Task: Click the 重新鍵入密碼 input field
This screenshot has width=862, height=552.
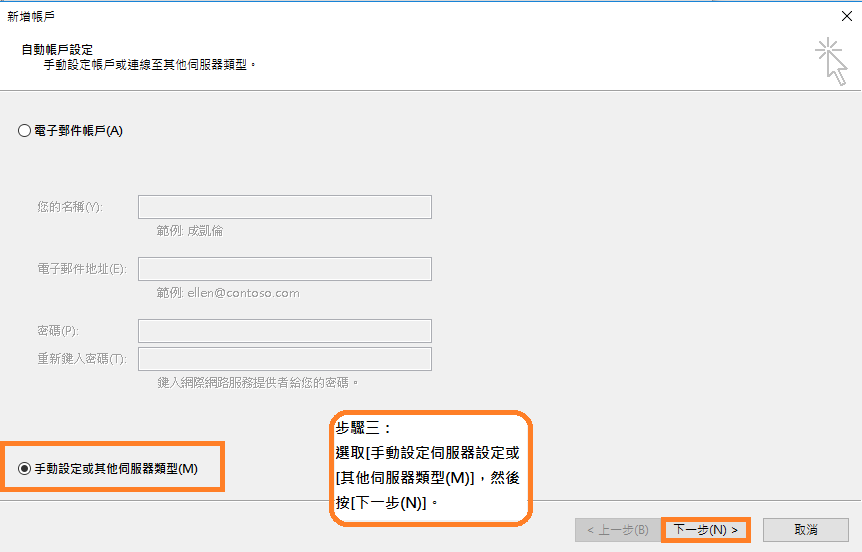Action: click(x=284, y=359)
